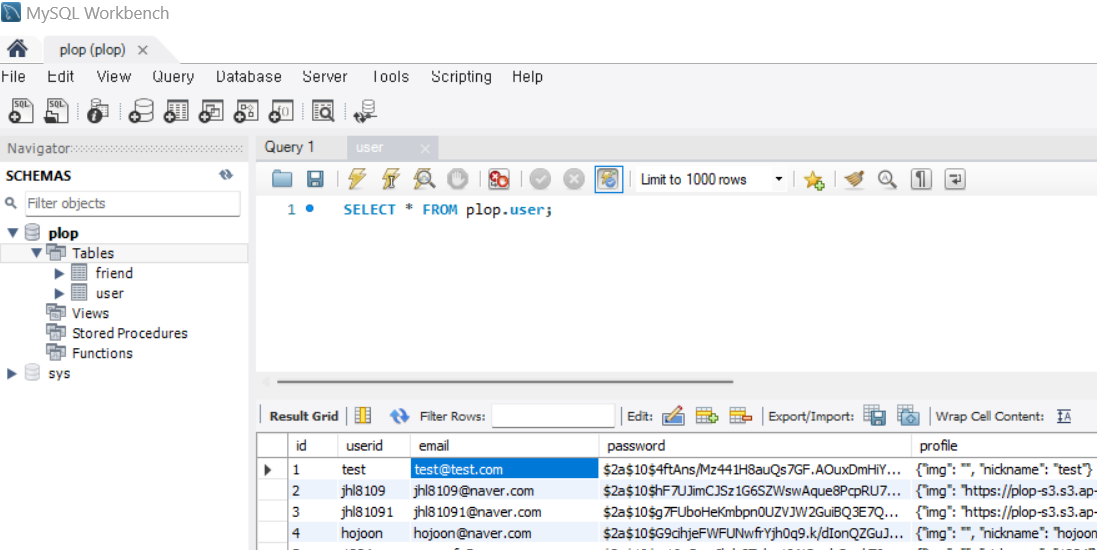Expand the user table node
Viewport: 1097px width, 550px height.
point(59,293)
